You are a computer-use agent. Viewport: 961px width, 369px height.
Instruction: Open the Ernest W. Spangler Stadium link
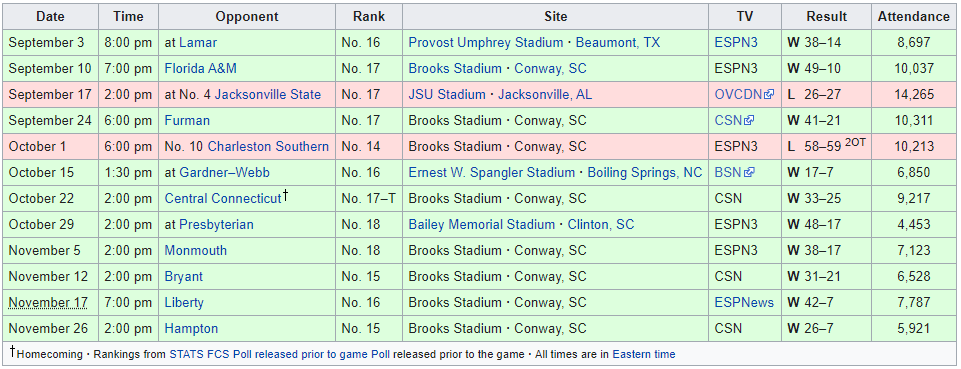click(492, 173)
